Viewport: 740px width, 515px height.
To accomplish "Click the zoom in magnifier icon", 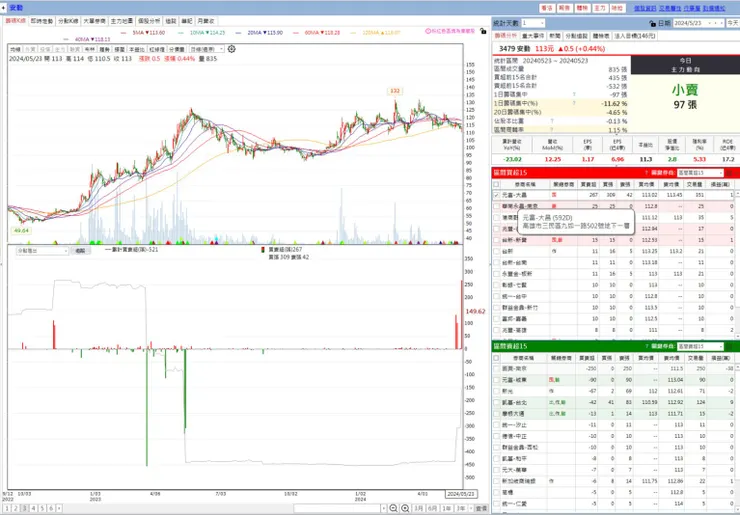I will click(x=405, y=508).
